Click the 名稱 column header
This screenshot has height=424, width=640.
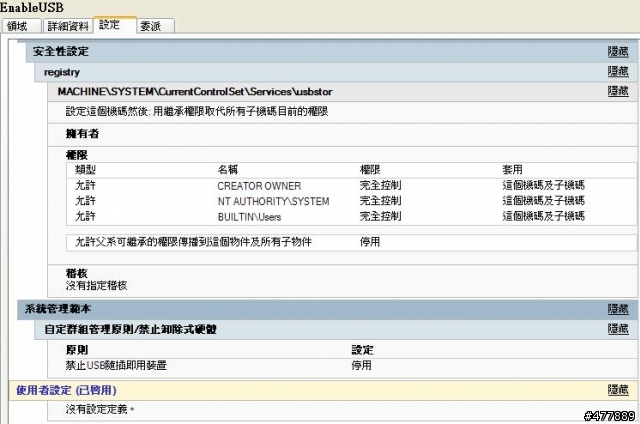point(228,170)
